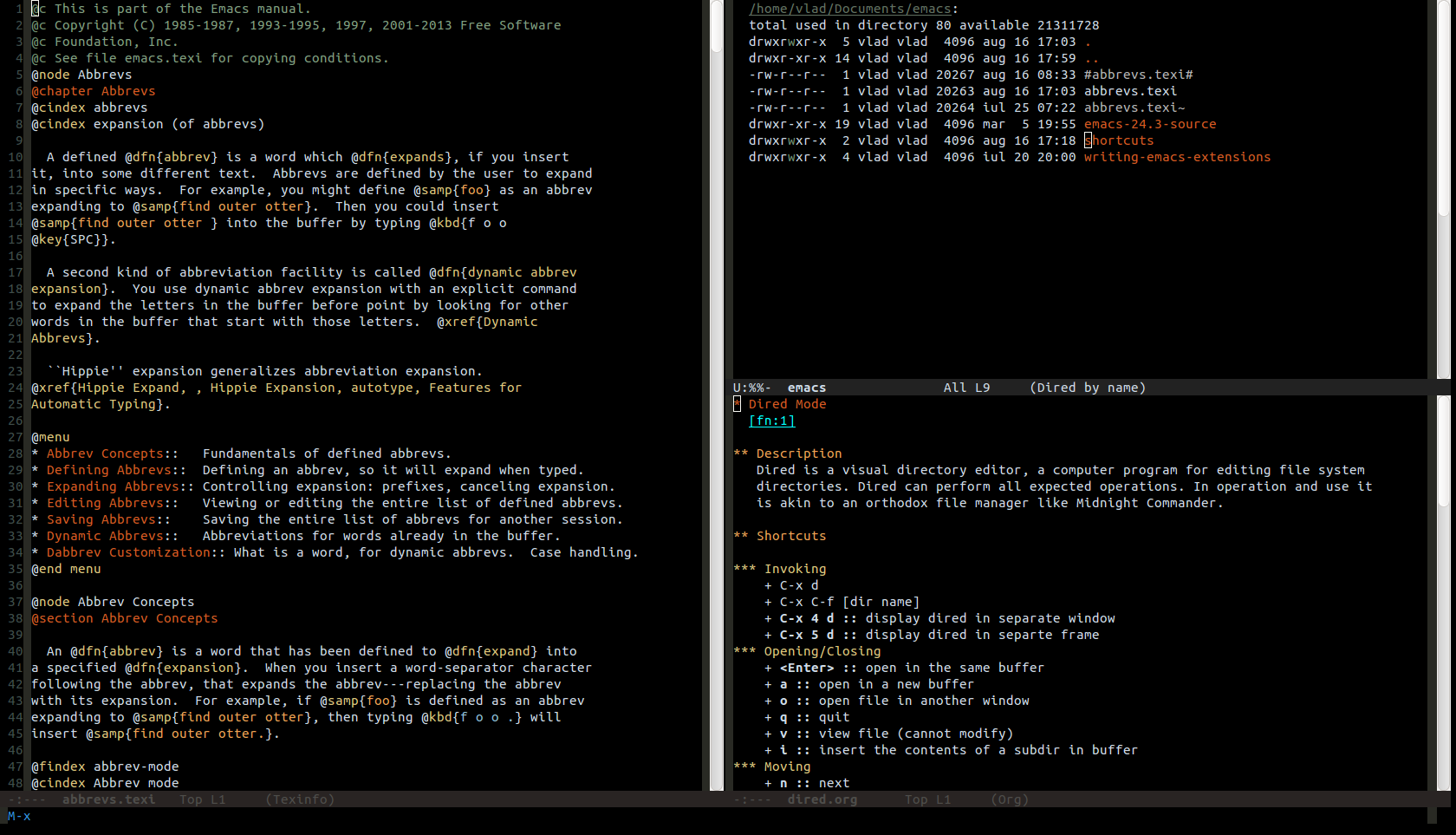The height and width of the screenshot is (835, 1456).
Task: Click the 'C-x 5 d' shortcut list item
Action: (x=932, y=635)
